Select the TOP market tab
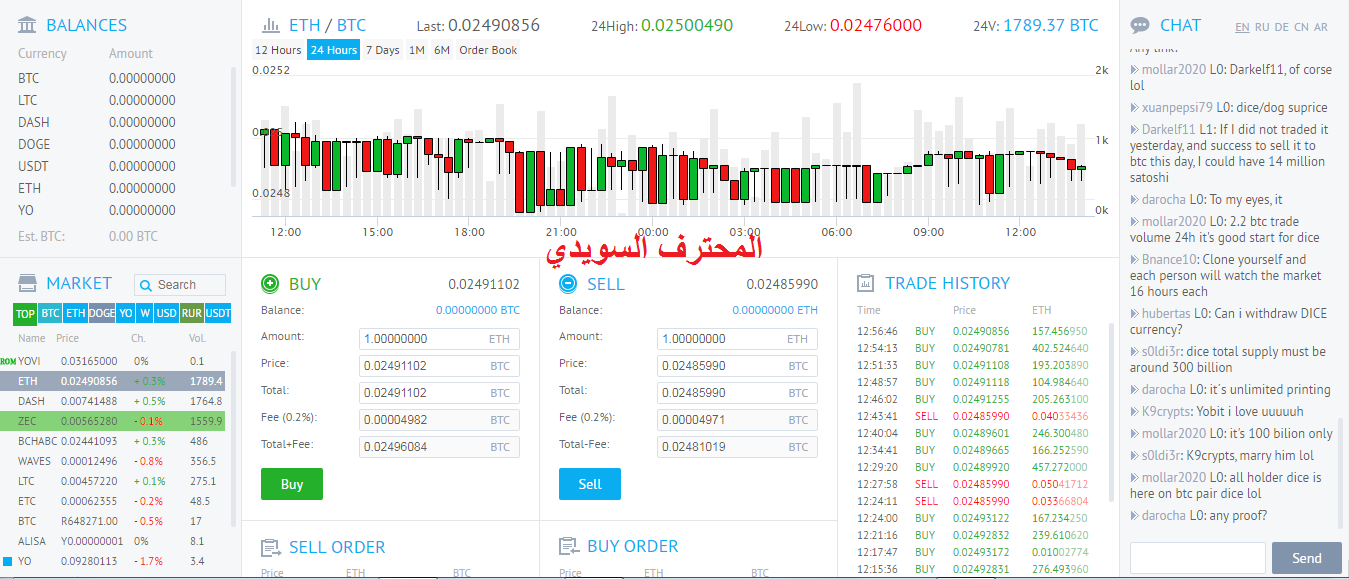The image size is (1349, 579). 25,314
